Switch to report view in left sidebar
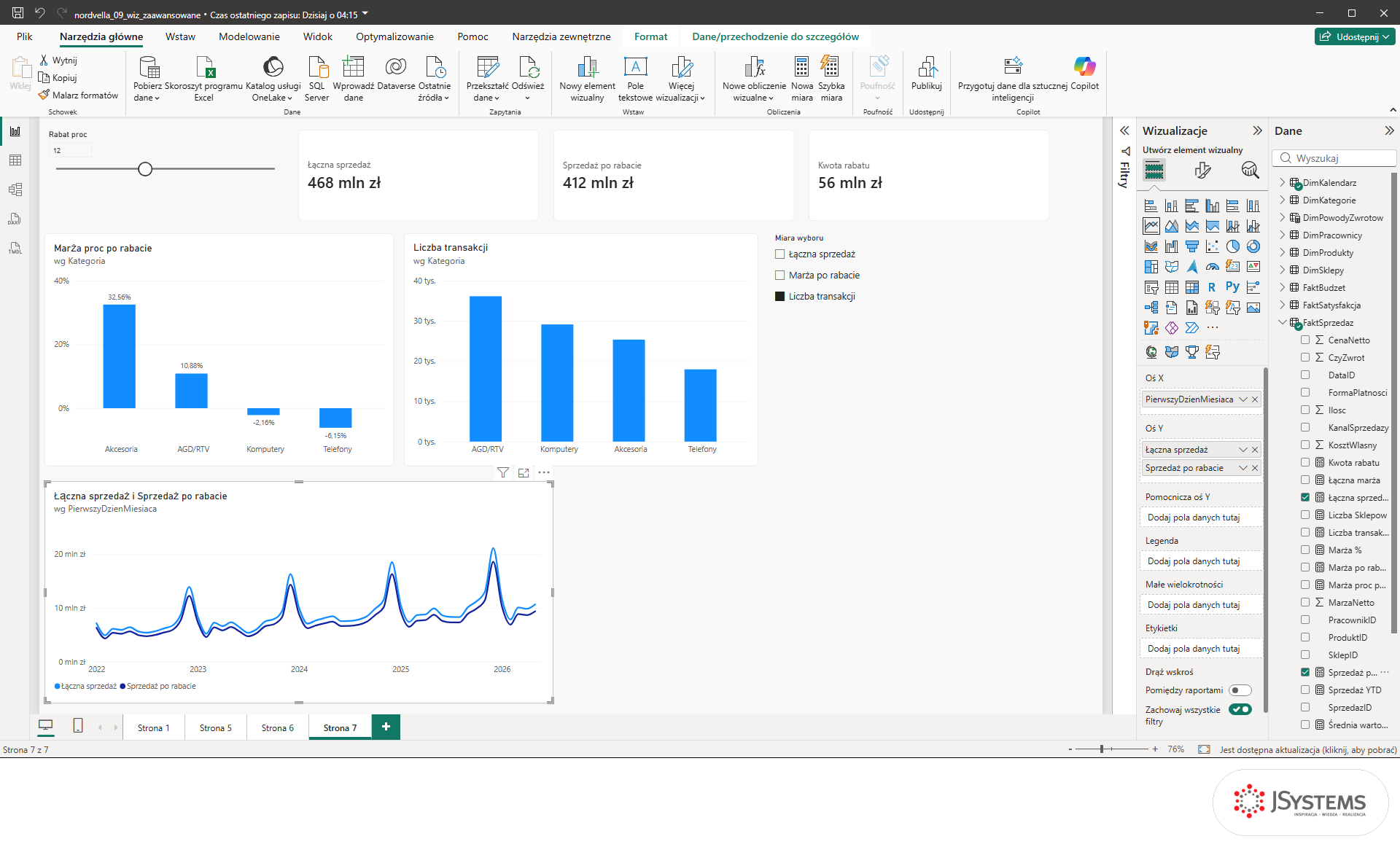This screenshot has width=1400, height=847. point(15,131)
